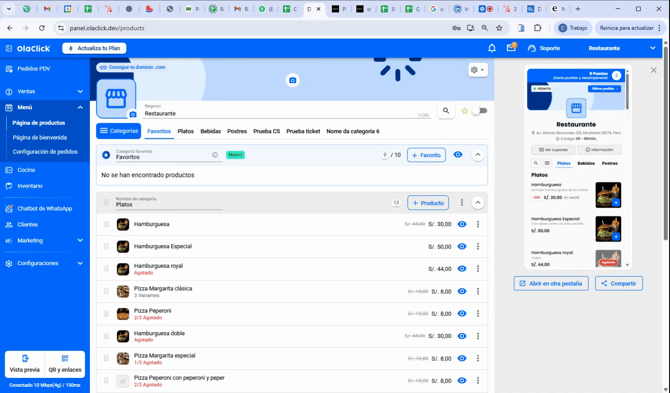This screenshot has width=670, height=393.
Task: Toggle visibility of Pizza Margarita especial
Action: 462,358
